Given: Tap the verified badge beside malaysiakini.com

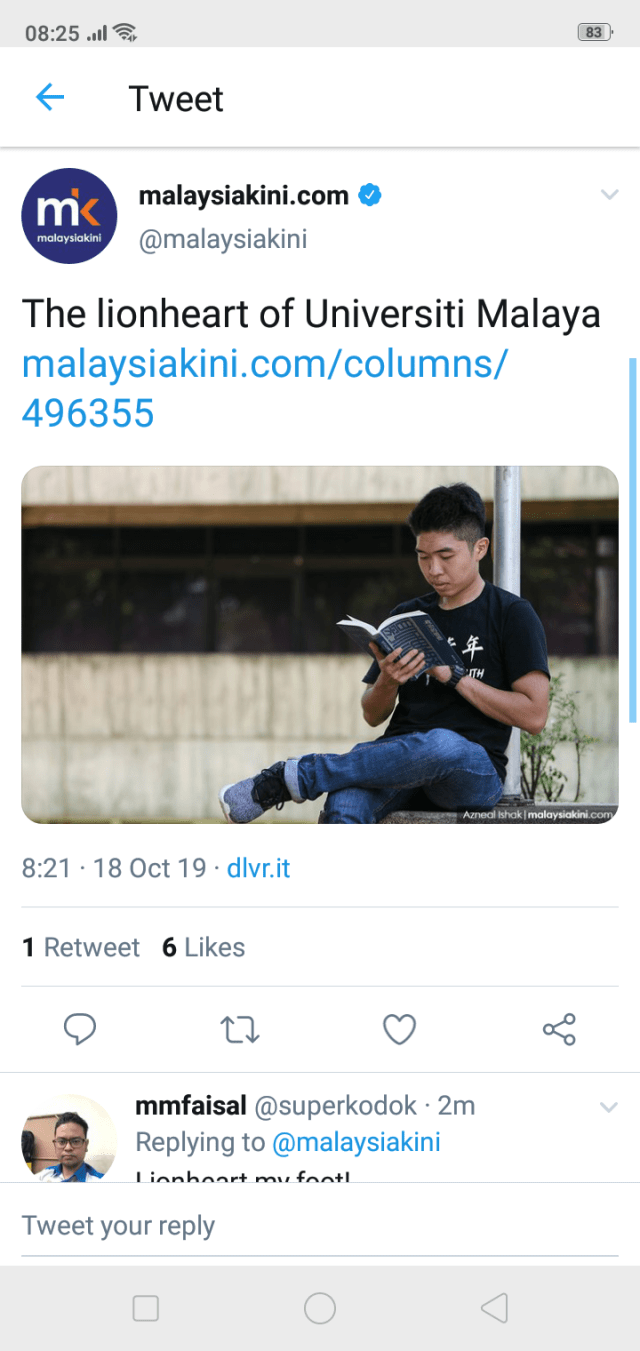Looking at the screenshot, I should point(370,195).
